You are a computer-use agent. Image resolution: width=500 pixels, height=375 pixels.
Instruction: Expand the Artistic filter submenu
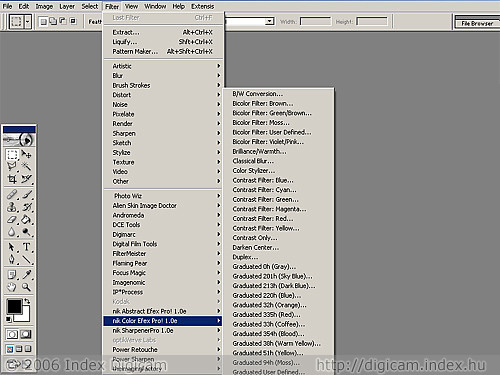tap(163, 66)
